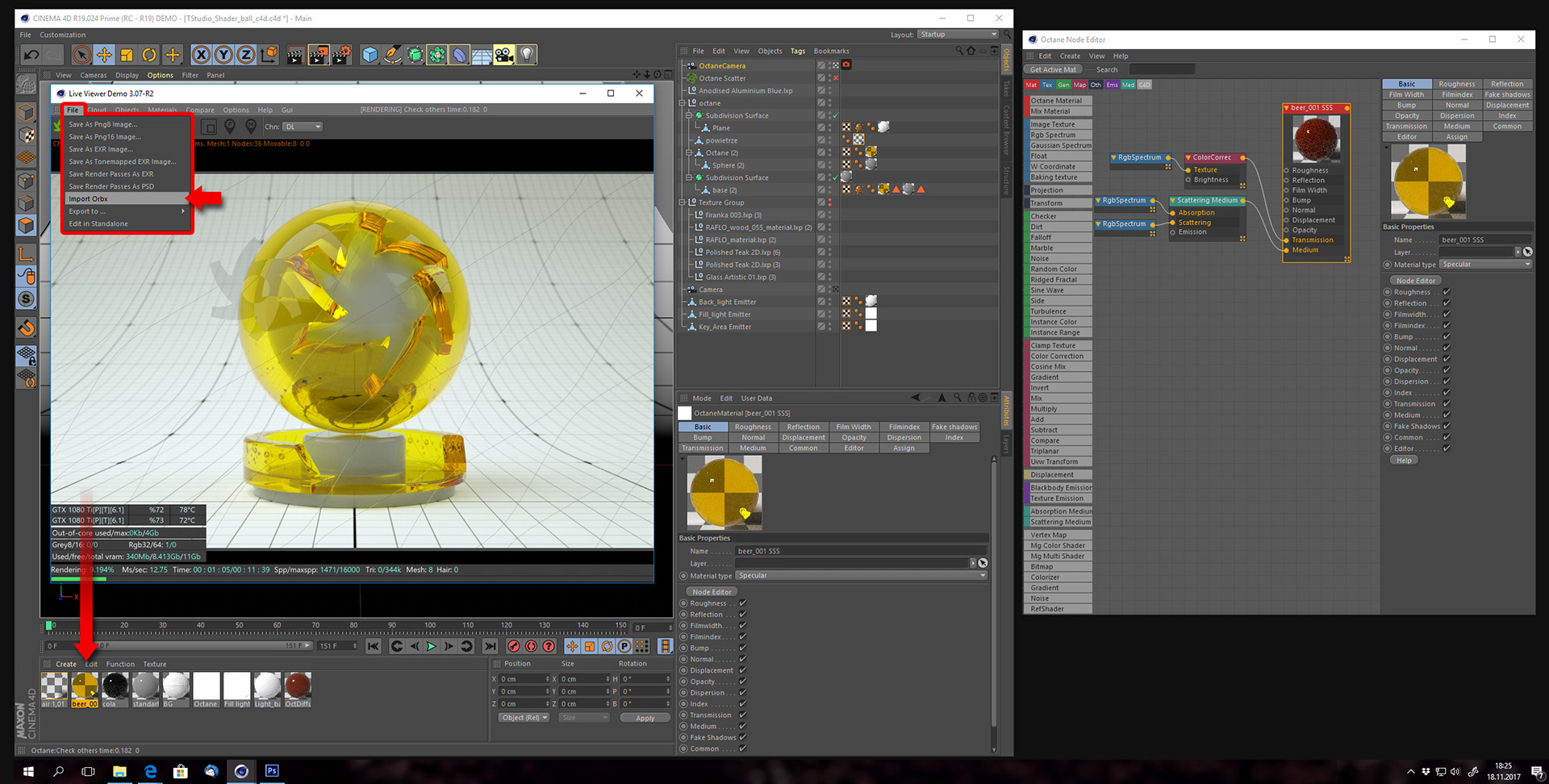The height and width of the screenshot is (784, 1549).
Task: Select the Scale tool in top toolbar
Action: point(127,55)
